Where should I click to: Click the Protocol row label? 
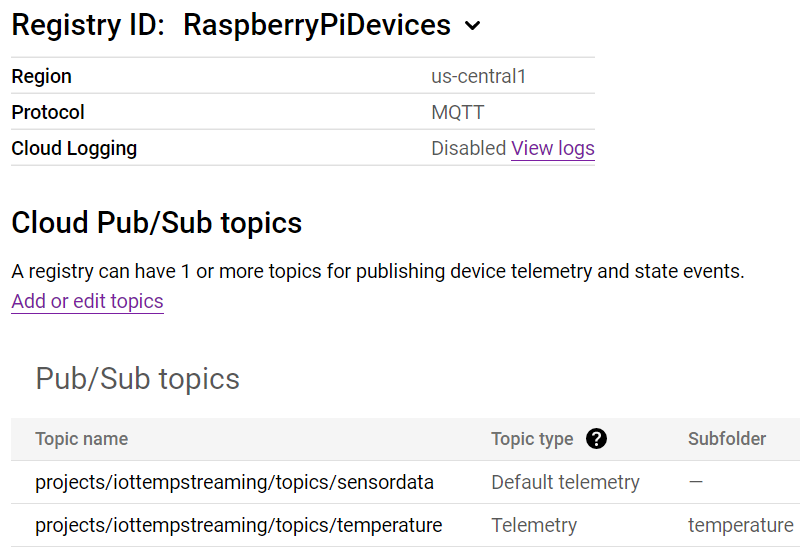pos(48,112)
